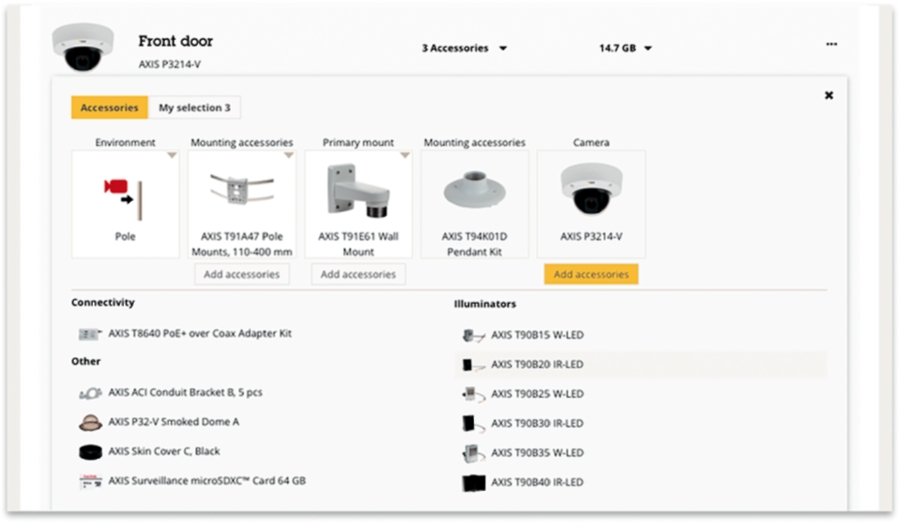Select AXIS T90B40 IR-LED text

[537, 482]
